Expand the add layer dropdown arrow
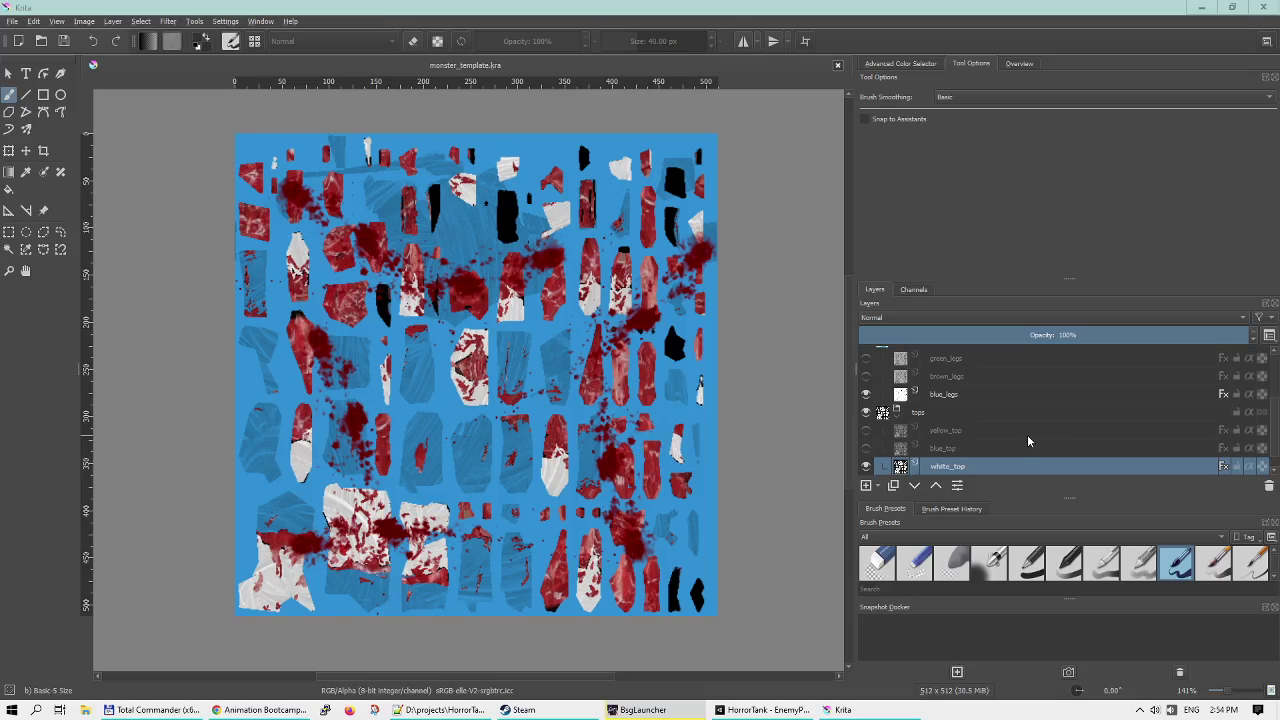Viewport: 1280px width, 720px height. coord(878,486)
